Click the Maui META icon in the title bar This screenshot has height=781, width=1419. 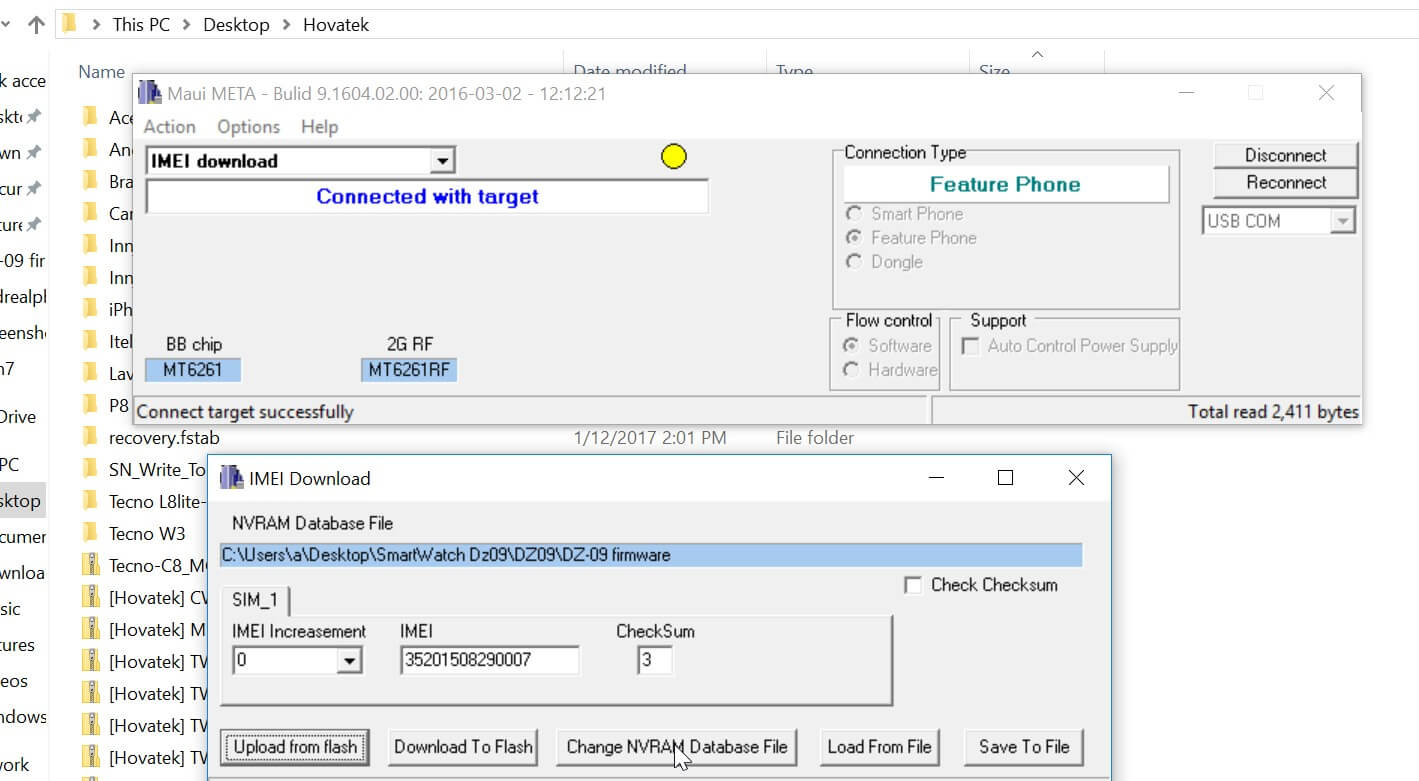tap(148, 91)
